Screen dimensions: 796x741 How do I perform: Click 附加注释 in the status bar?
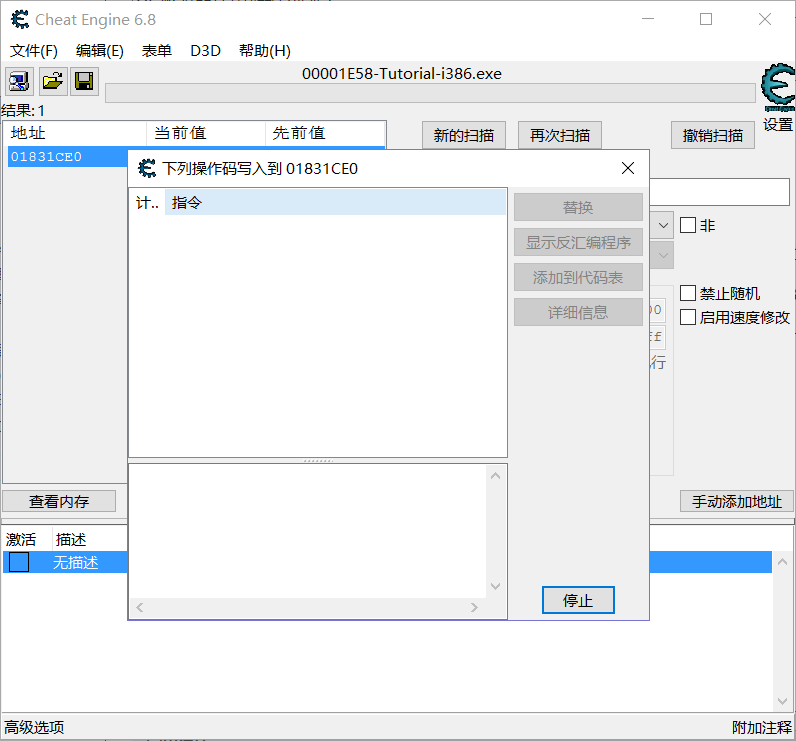click(x=762, y=727)
